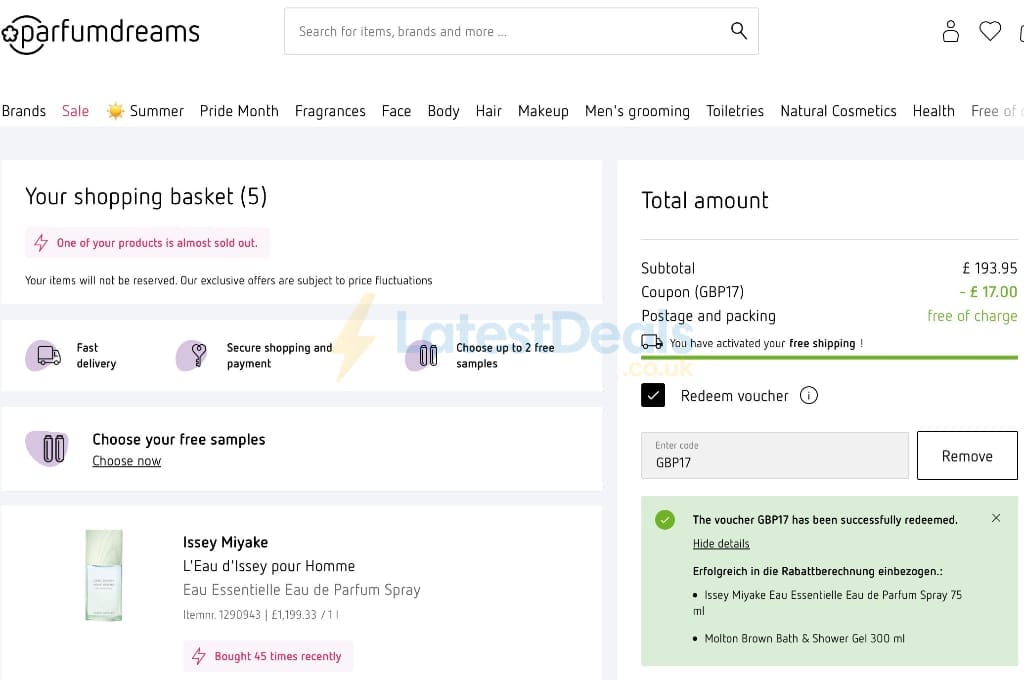Open the Brands menu
The height and width of the screenshot is (680, 1024).
pyautogui.click(x=24, y=111)
